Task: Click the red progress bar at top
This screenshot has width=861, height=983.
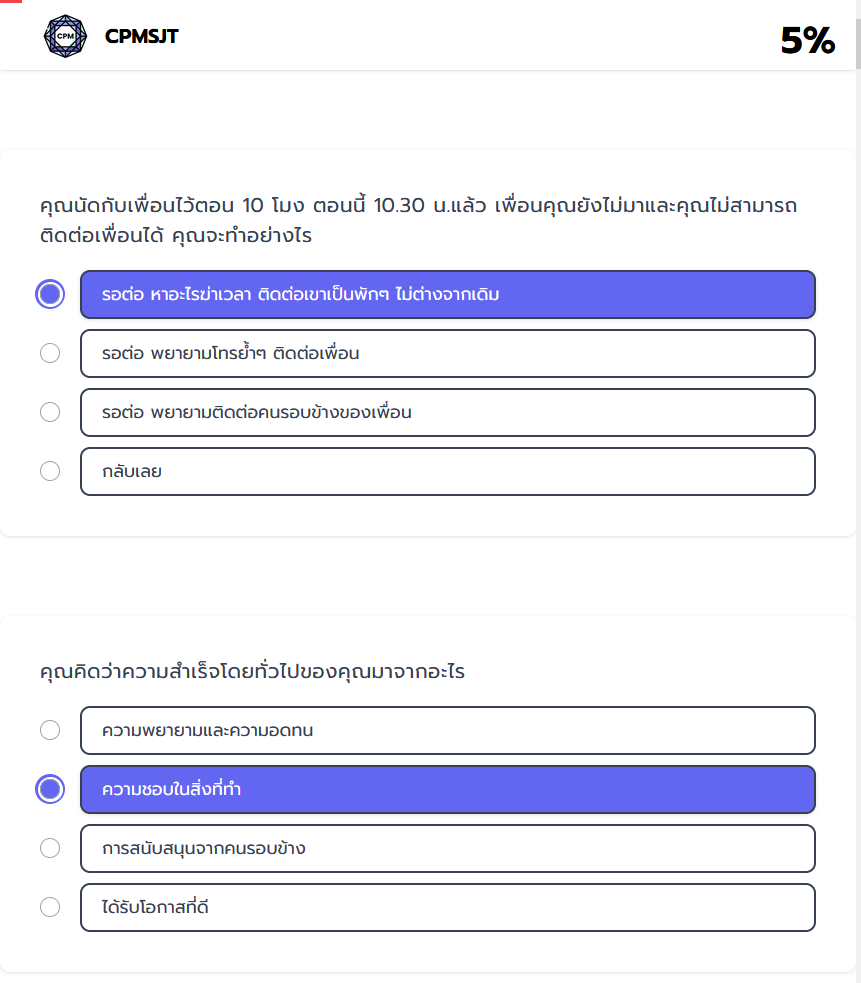Action: point(10,2)
